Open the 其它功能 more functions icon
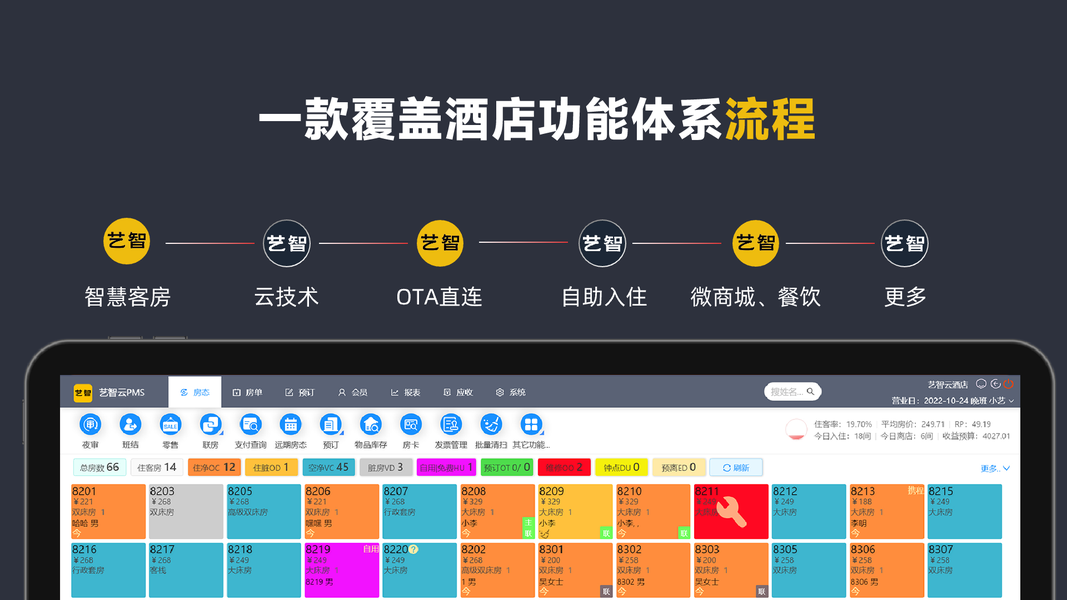This screenshot has width=1067, height=600. tap(531, 424)
